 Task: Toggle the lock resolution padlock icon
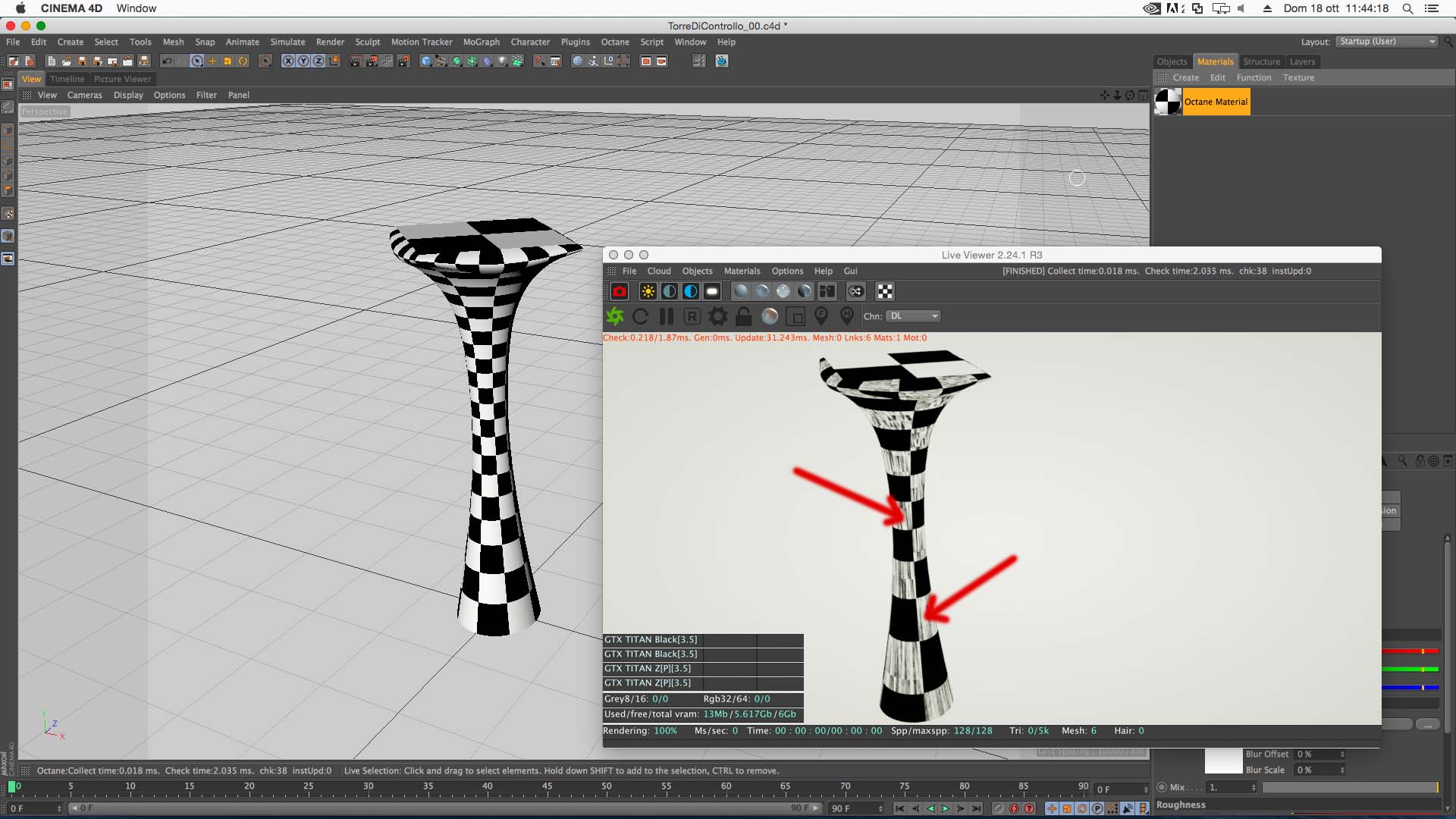point(743,316)
